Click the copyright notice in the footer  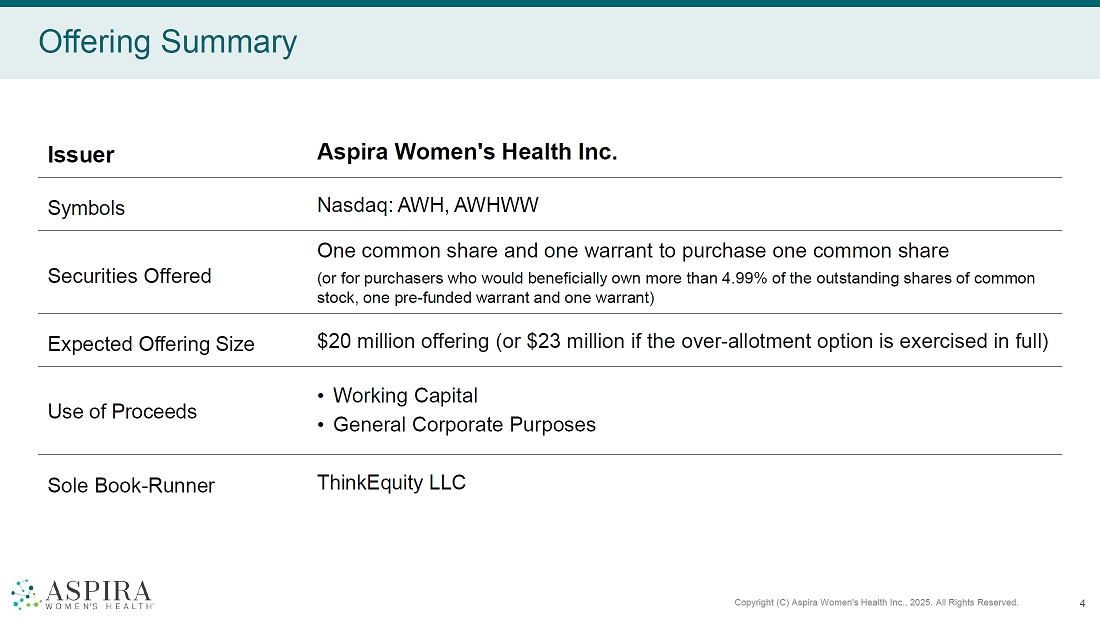click(x=876, y=602)
